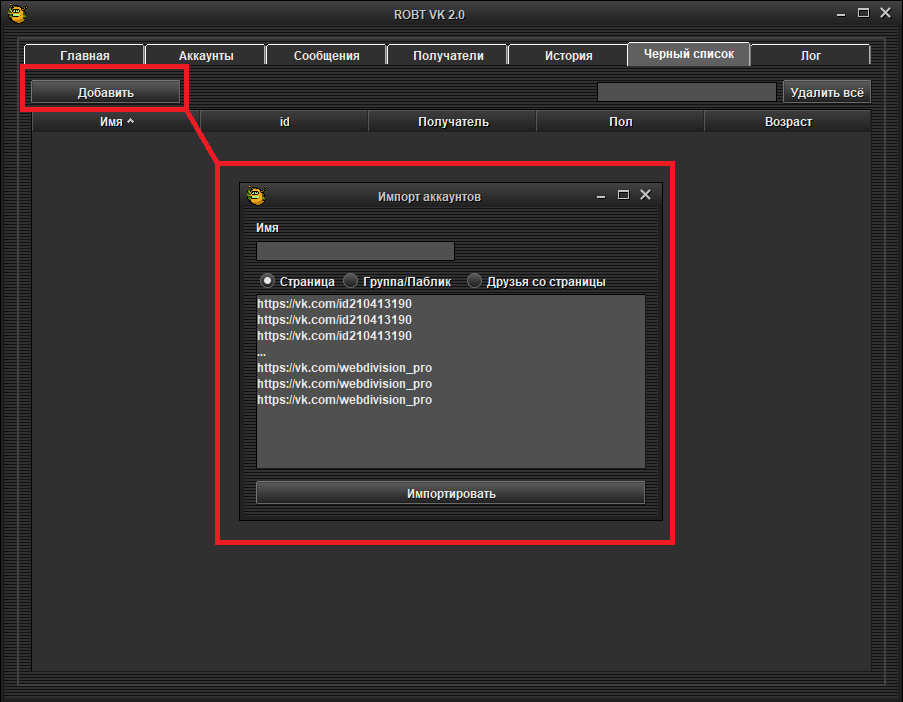The width and height of the screenshot is (903, 702).
Task: Click the Удалить всё button
Action: coord(826,92)
